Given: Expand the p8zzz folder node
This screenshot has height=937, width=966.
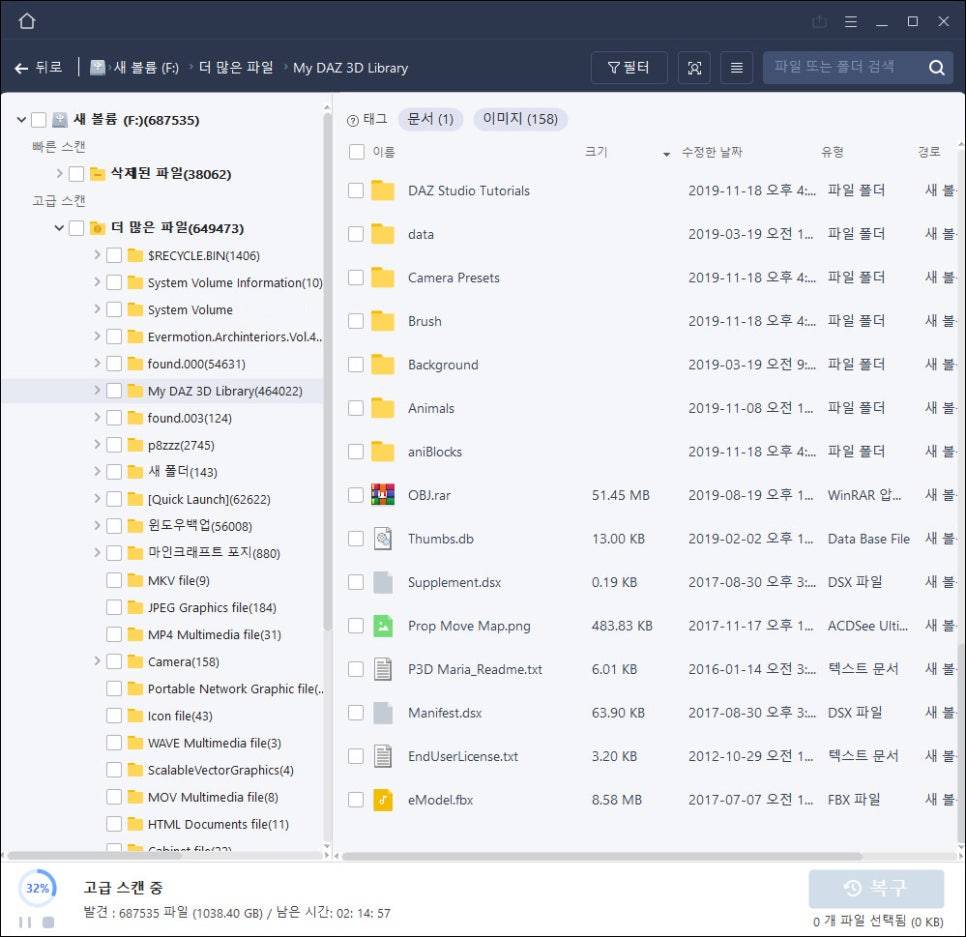Looking at the screenshot, I should click(97, 445).
